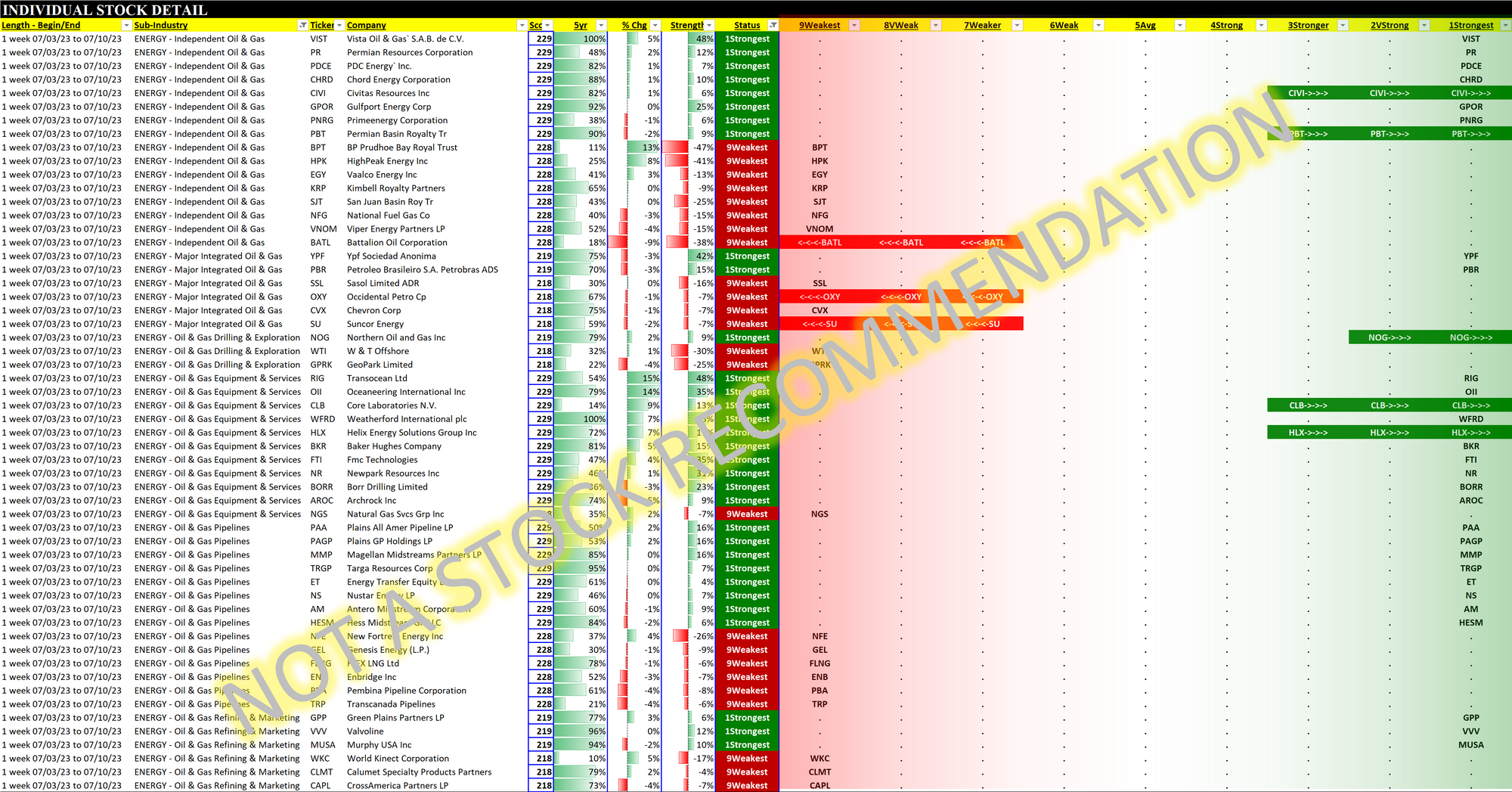Open the 3Stronger column filter dropdown
Screen dimensions: 1512x792
pos(1343,26)
